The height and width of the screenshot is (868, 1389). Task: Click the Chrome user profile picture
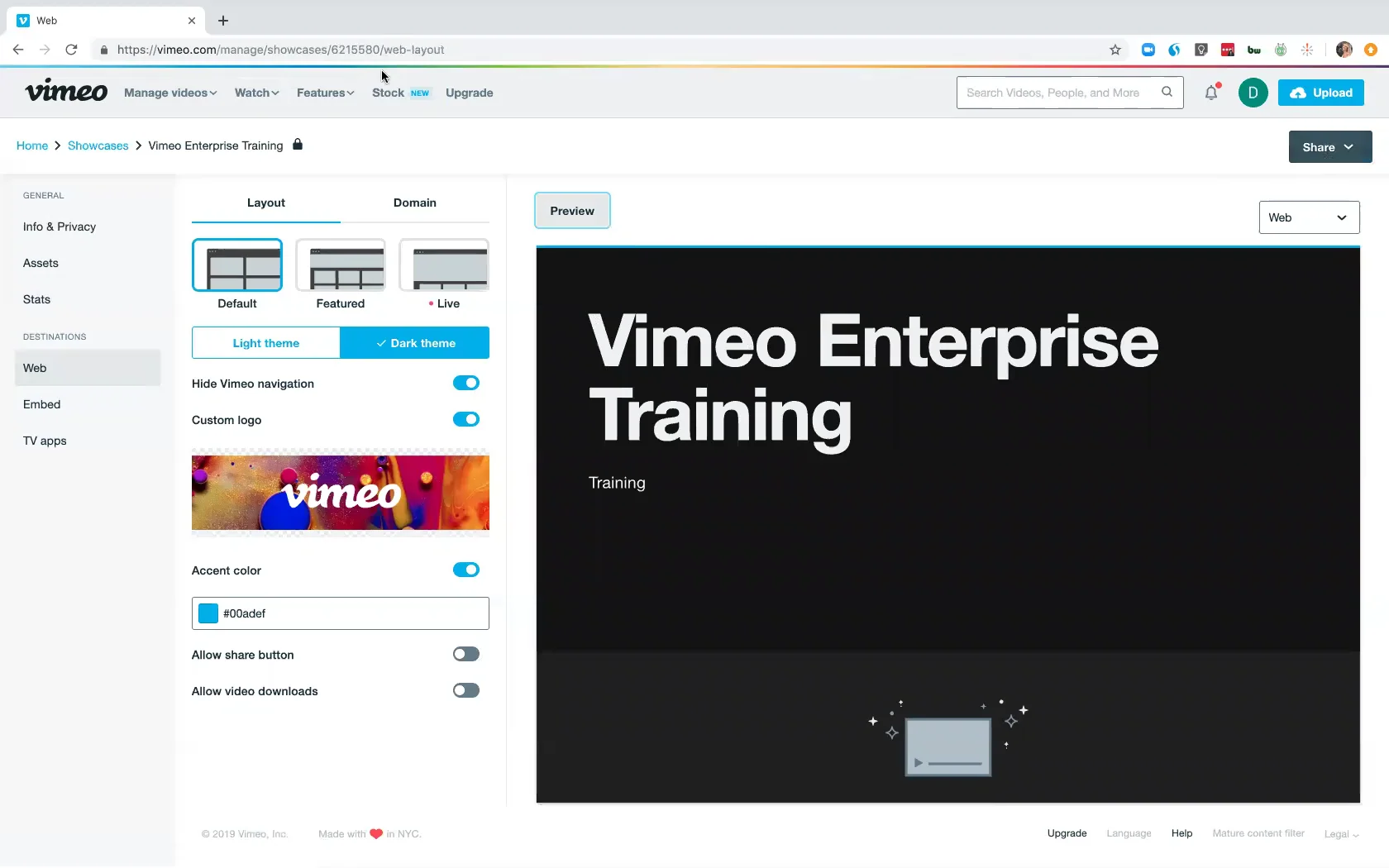pos(1344,50)
